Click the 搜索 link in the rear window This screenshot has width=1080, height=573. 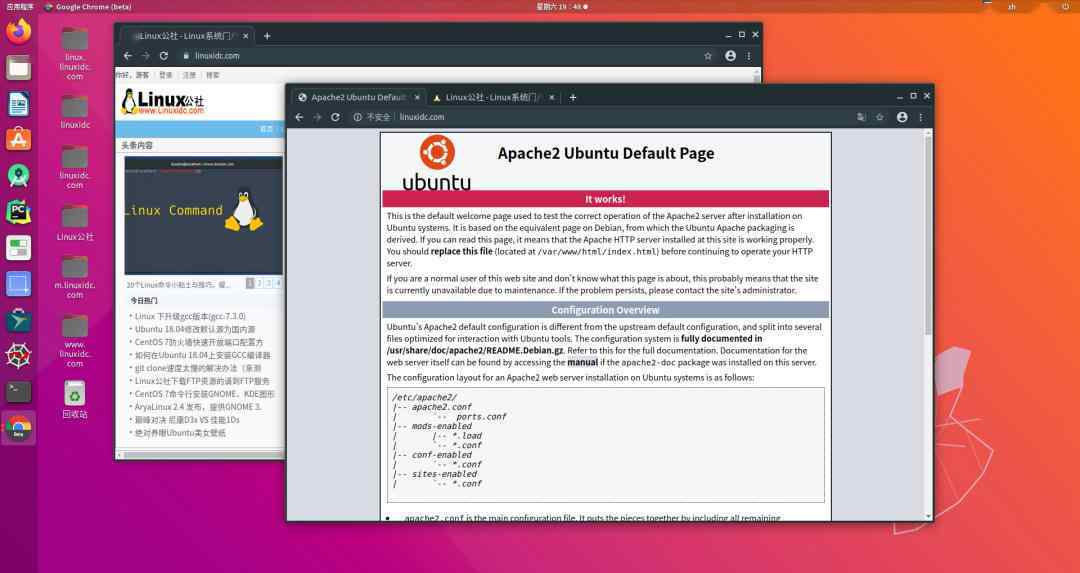click(212, 75)
